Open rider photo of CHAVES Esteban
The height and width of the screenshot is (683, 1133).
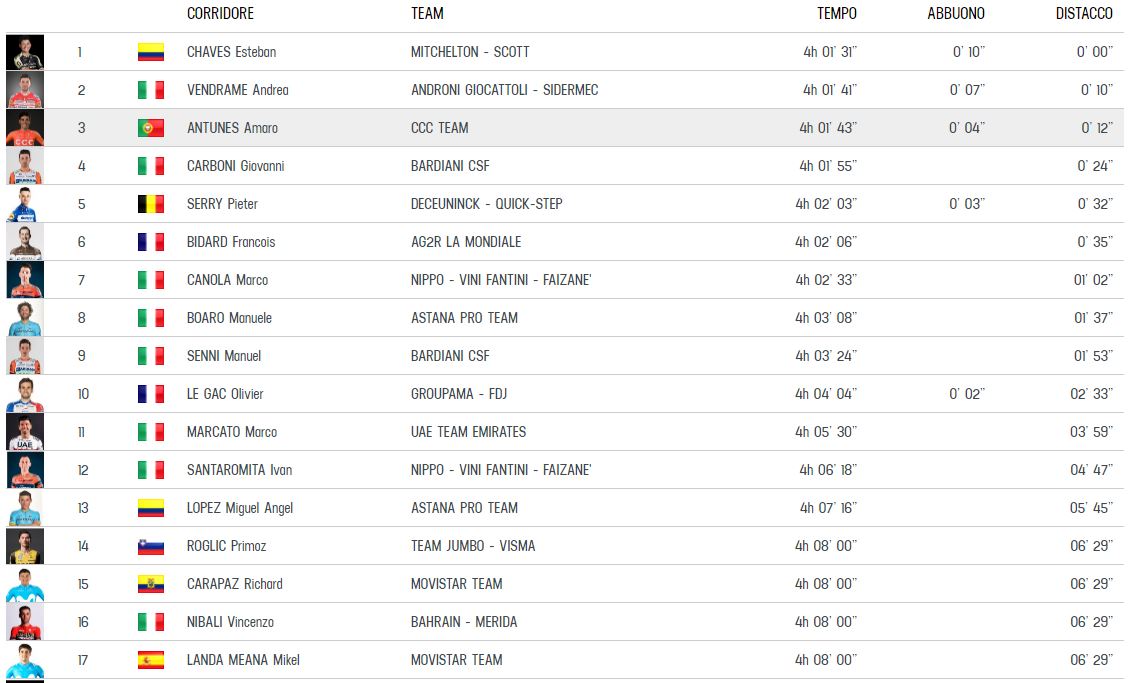click(x=25, y=52)
